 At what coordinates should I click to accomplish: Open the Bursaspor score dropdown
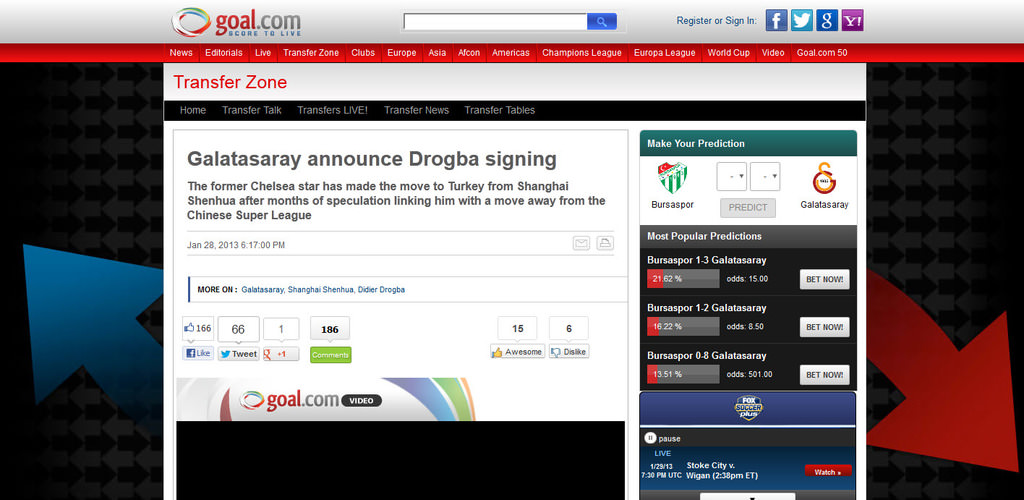(x=731, y=176)
